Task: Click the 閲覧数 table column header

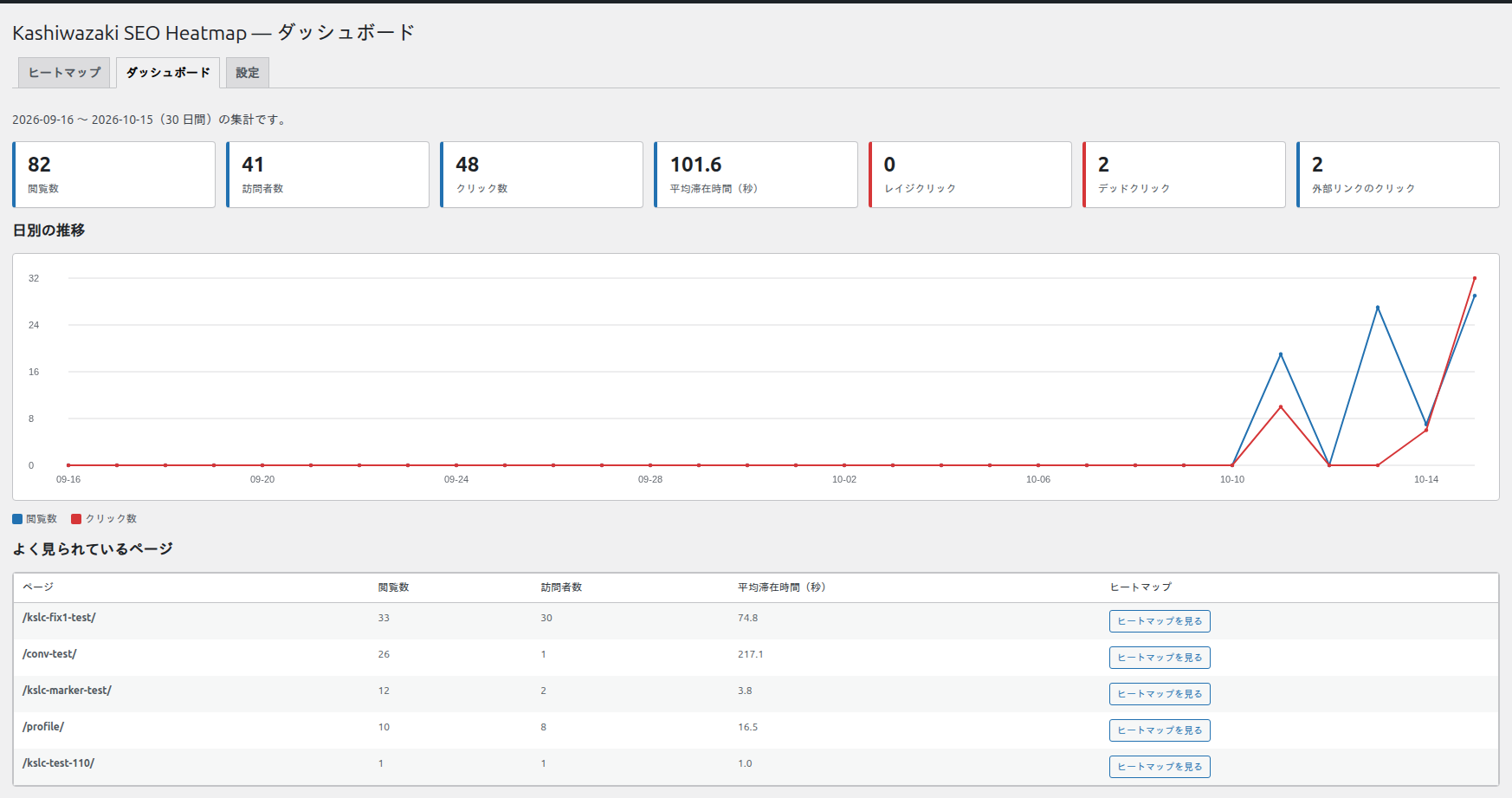Action: [393, 587]
